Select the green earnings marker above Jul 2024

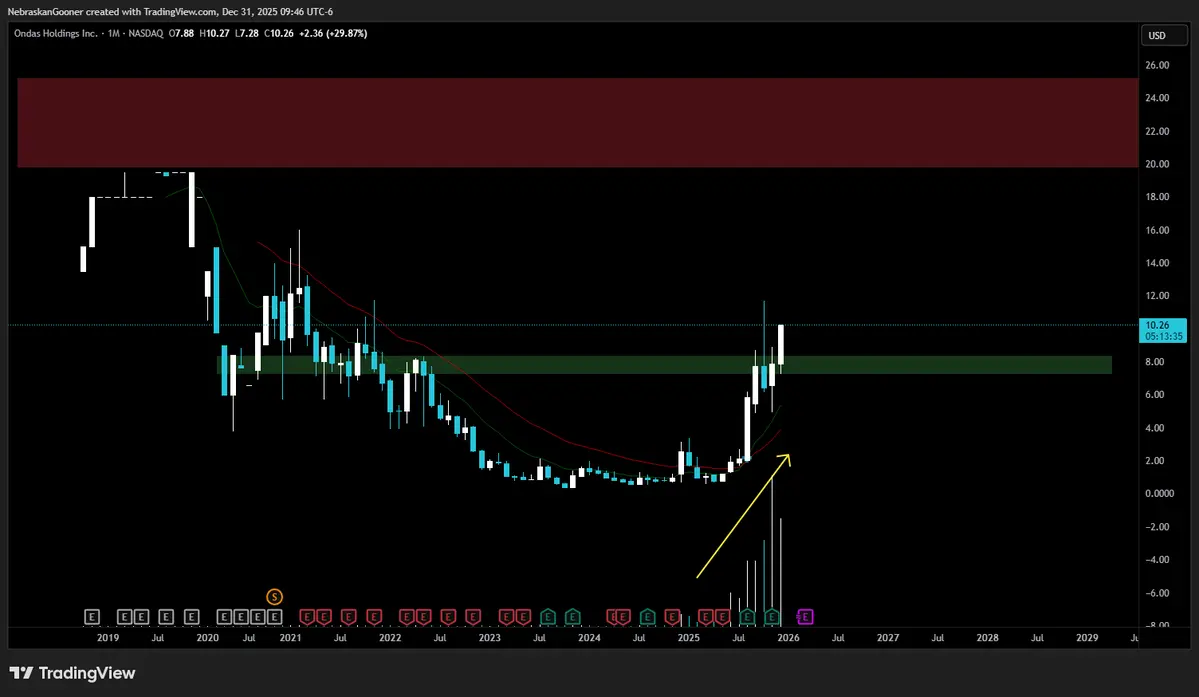point(647,617)
